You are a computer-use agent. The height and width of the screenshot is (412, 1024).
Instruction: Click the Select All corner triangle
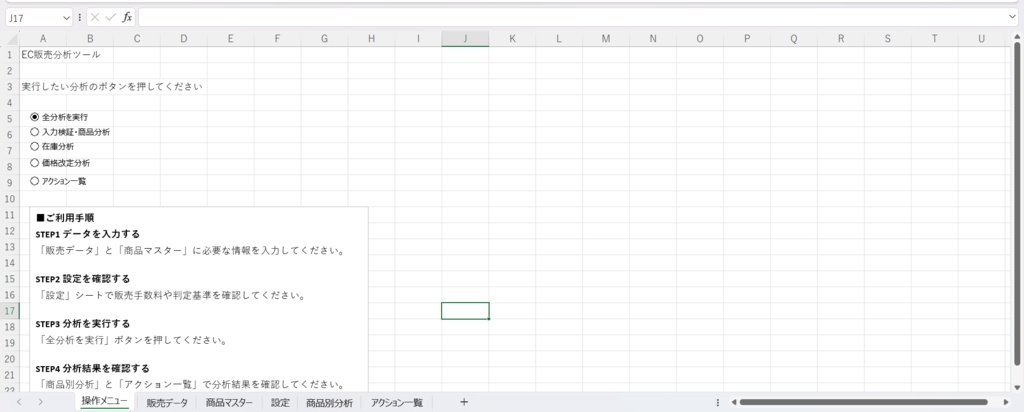pyautogui.click(x=11, y=39)
